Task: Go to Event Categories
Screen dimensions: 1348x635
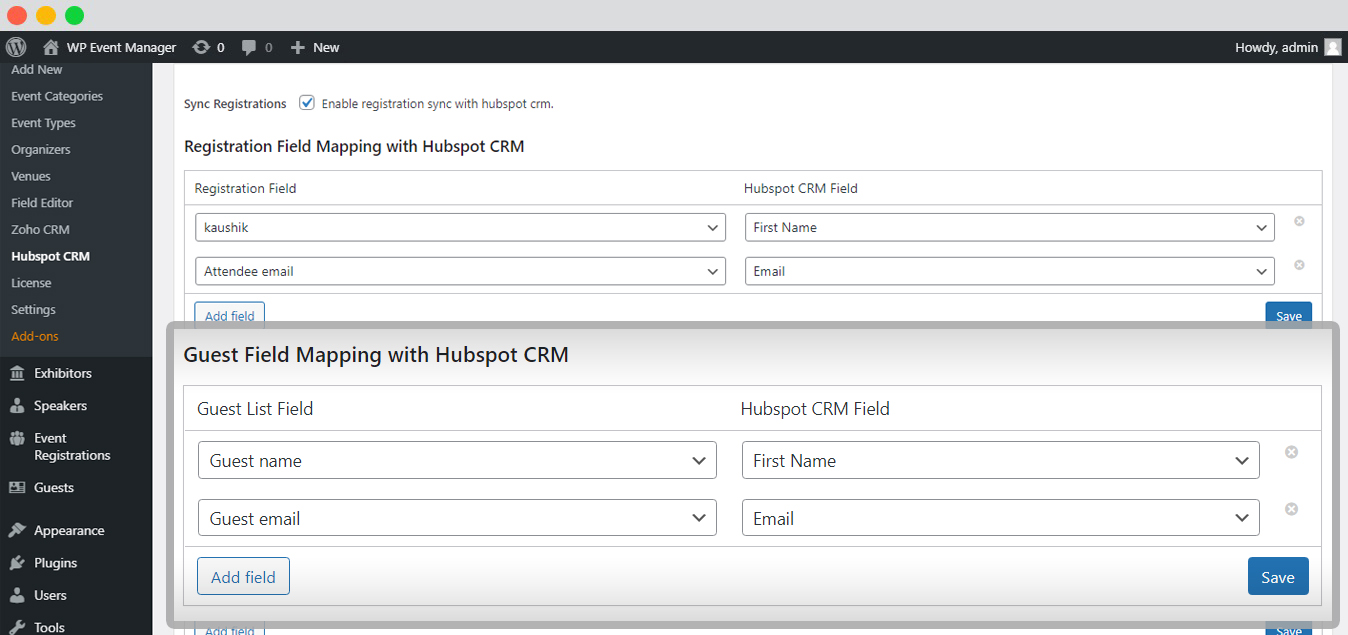Action: pos(57,96)
